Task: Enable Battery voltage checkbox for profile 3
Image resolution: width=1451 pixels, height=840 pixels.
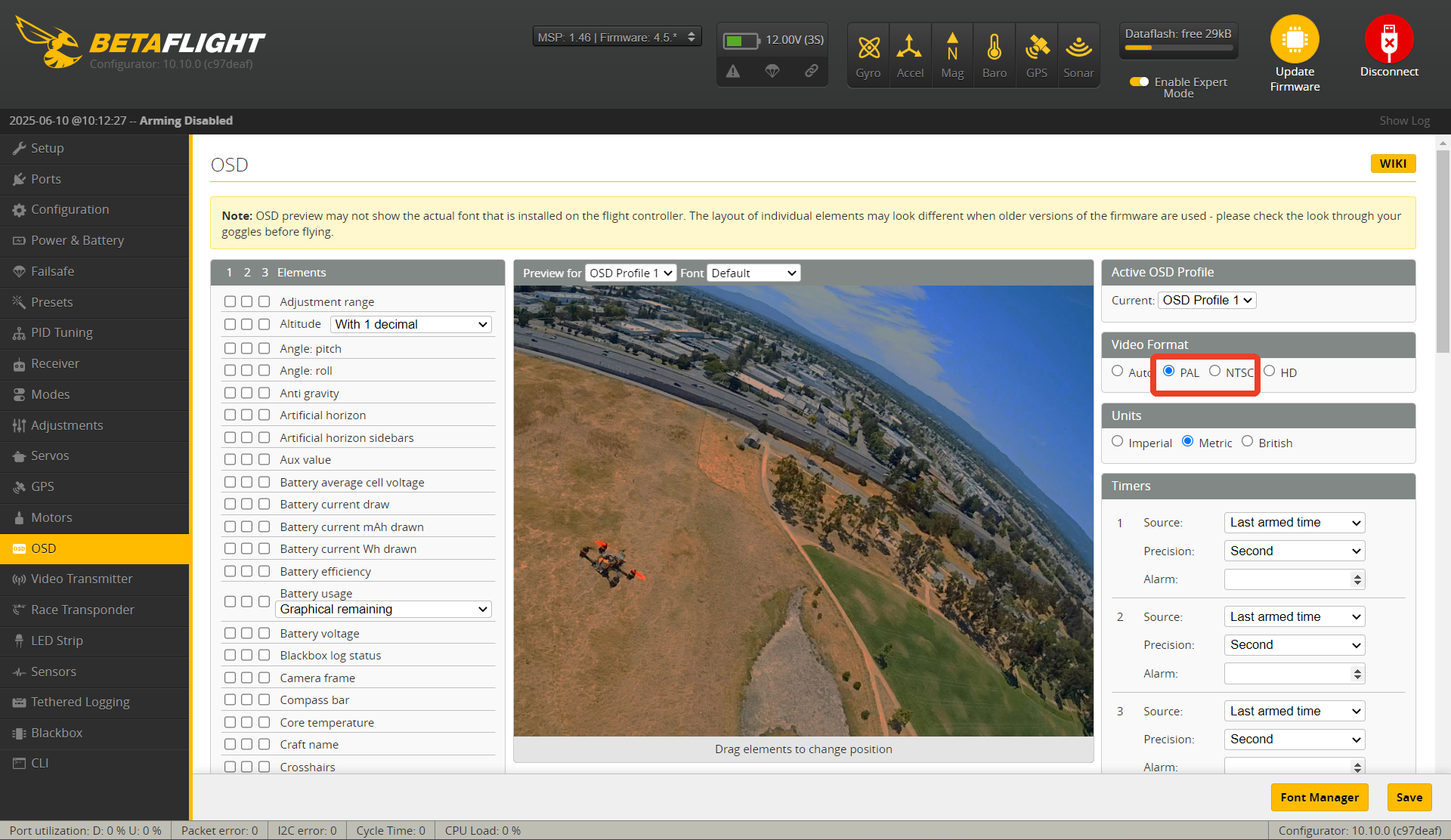Action: pyautogui.click(x=264, y=633)
